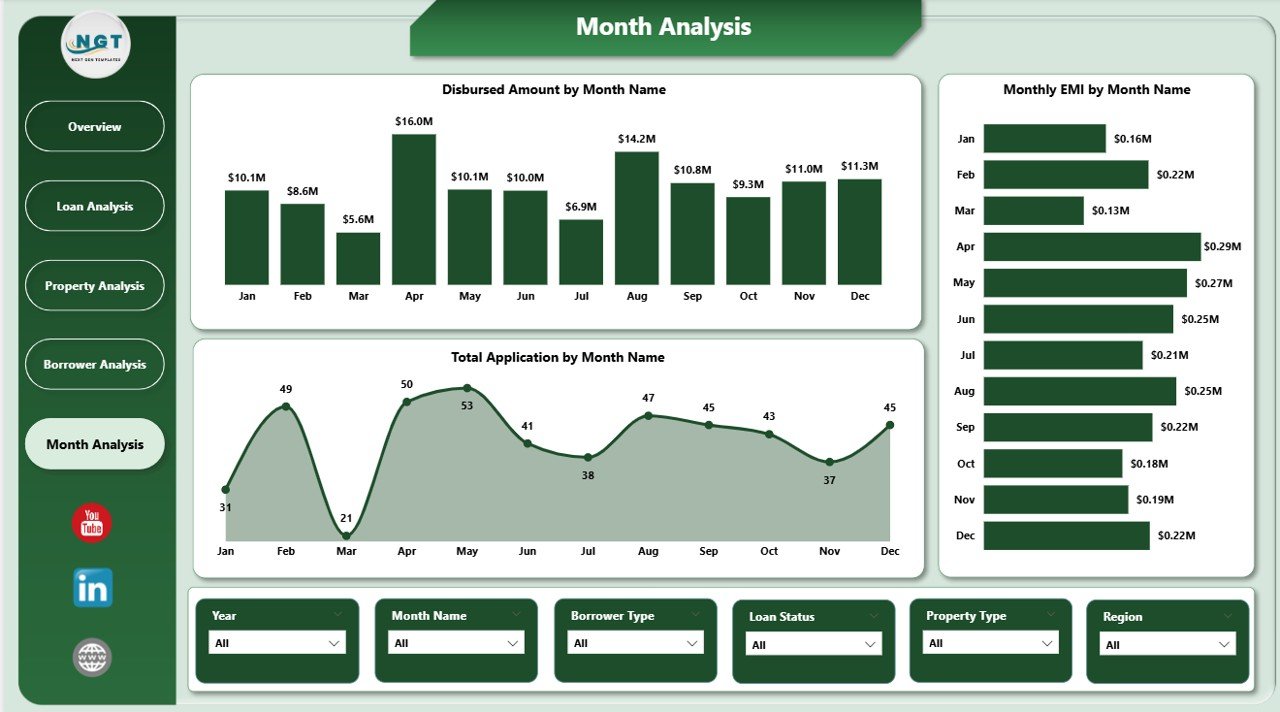
Task: Select the active Month Analysis tab
Action: tap(94, 443)
